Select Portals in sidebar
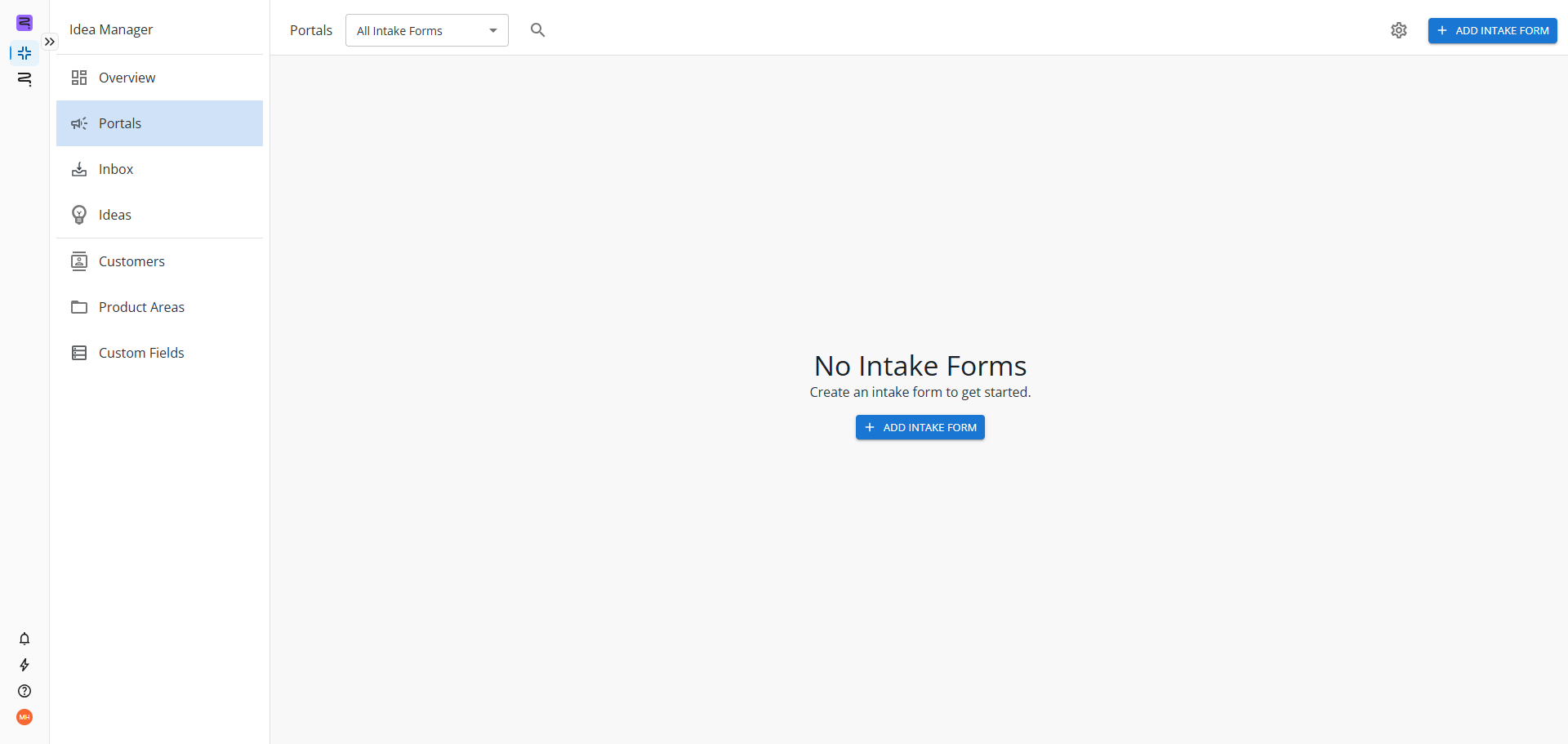The height and width of the screenshot is (744, 1568). point(159,123)
